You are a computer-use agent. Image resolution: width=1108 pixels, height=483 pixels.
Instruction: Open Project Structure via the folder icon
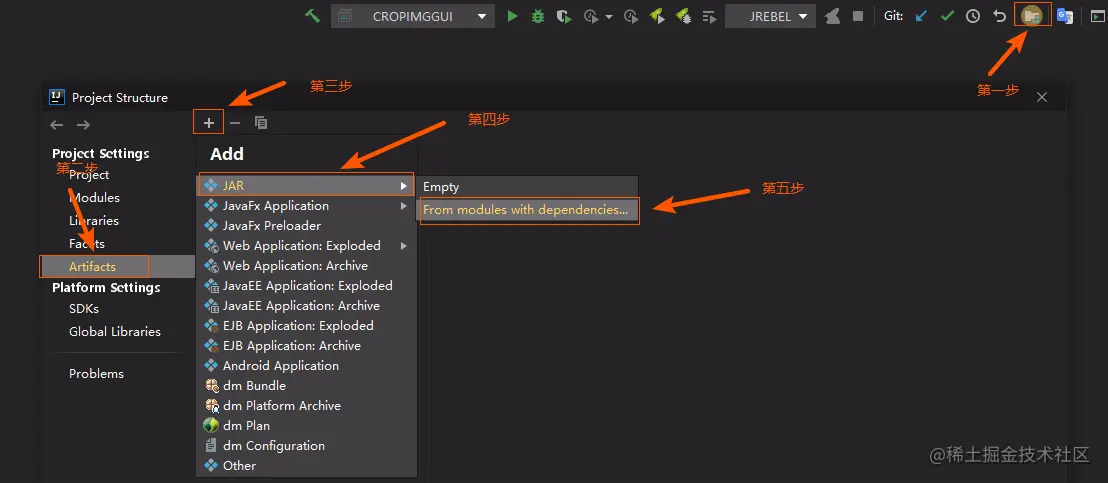pyautogui.click(x=1032, y=15)
